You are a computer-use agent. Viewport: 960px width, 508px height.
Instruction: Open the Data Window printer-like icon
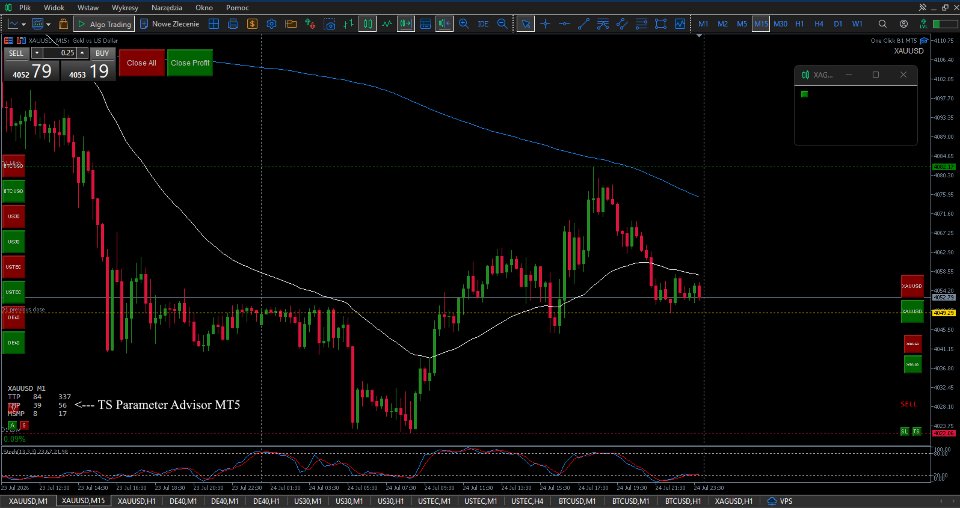(x=233, y=24)
